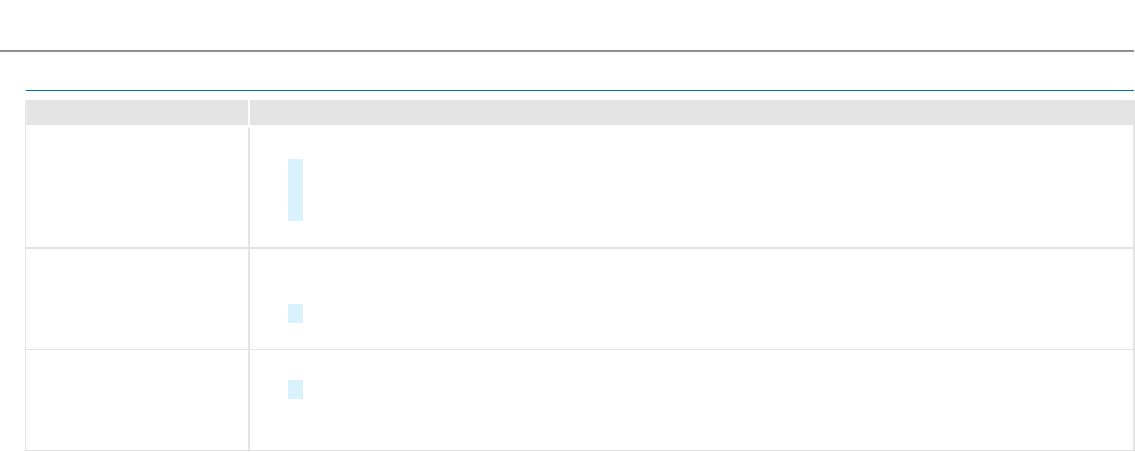This screenshot has width=1135, height=452.
Task: Click the thin blue line above the table
Action: pyautogui.click(x=567, y=90)
